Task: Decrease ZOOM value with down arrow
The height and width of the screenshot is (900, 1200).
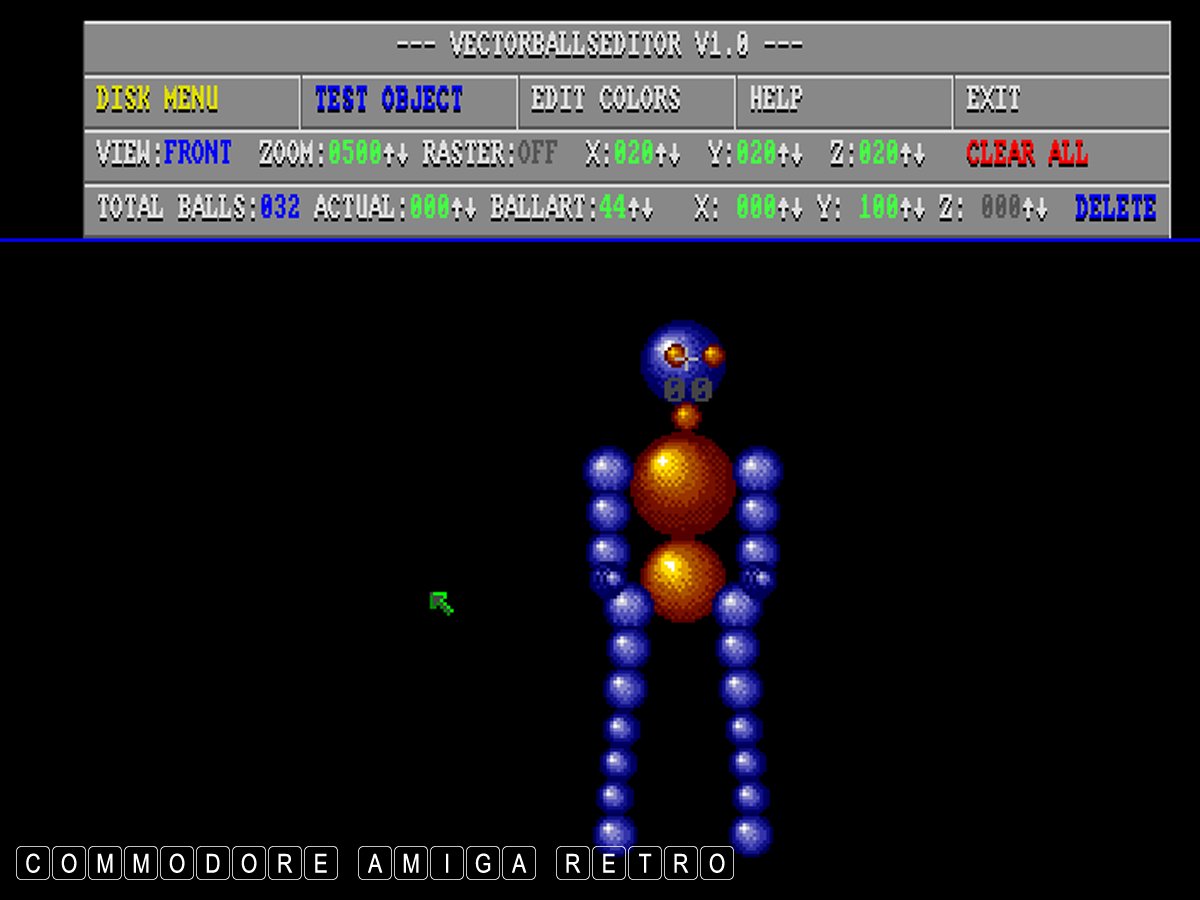Action: tap(403, 155)
